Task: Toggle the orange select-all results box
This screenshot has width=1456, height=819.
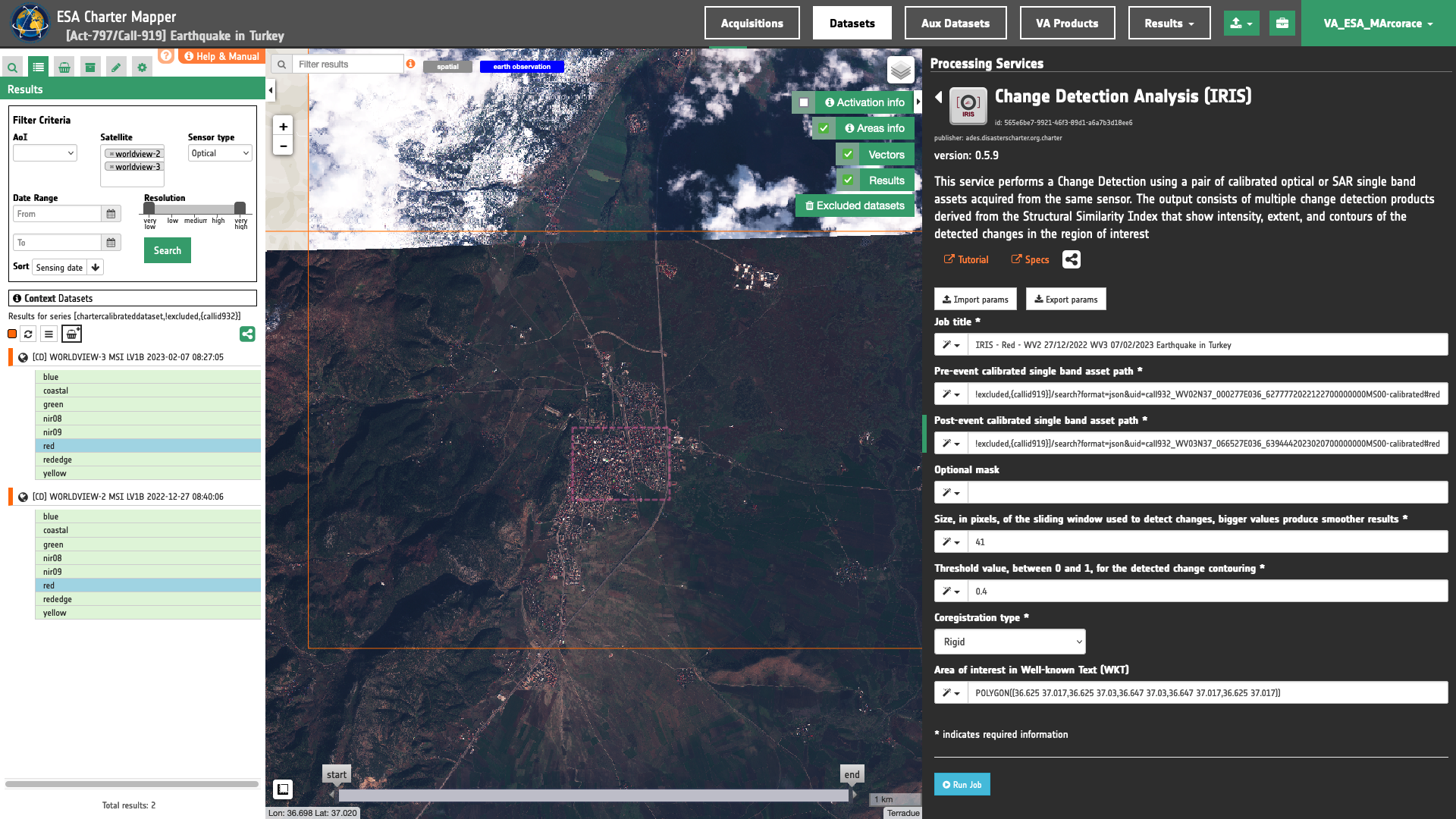Action: (x=12, y=334)
